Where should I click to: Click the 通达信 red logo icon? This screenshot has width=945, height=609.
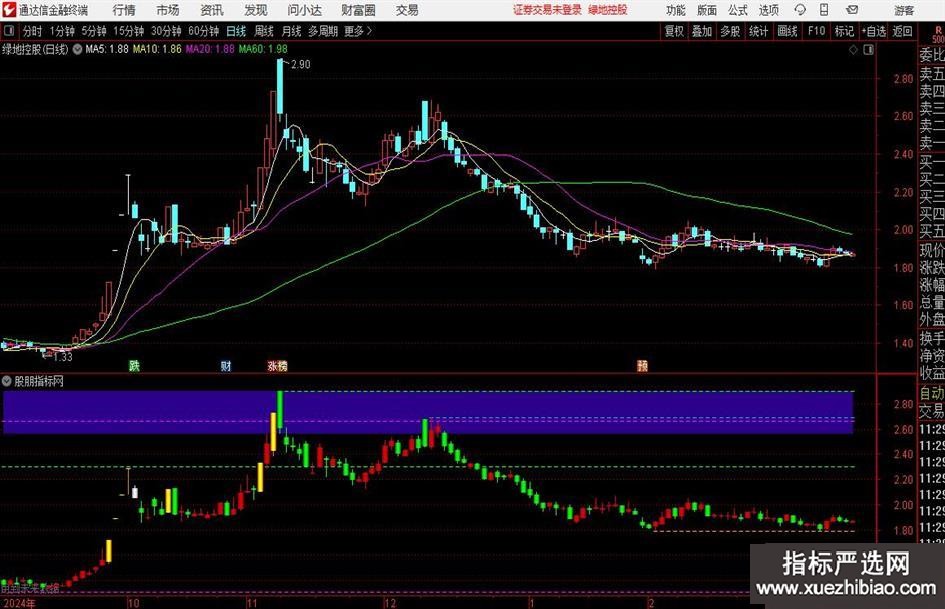[9, 10]
